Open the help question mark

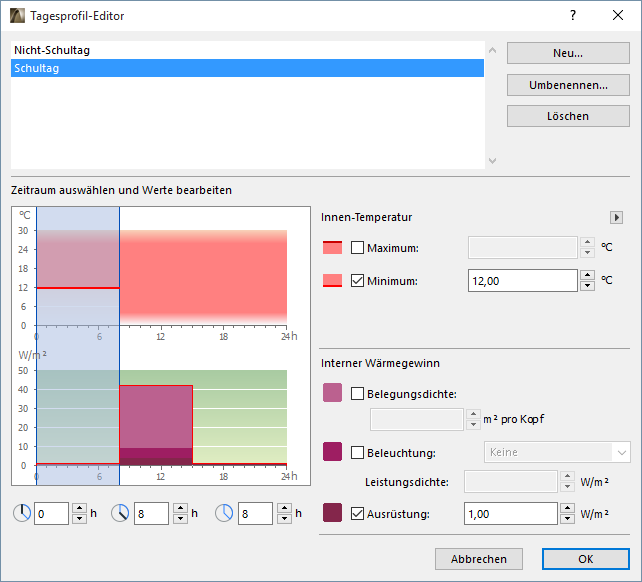[x=573, y=16]
